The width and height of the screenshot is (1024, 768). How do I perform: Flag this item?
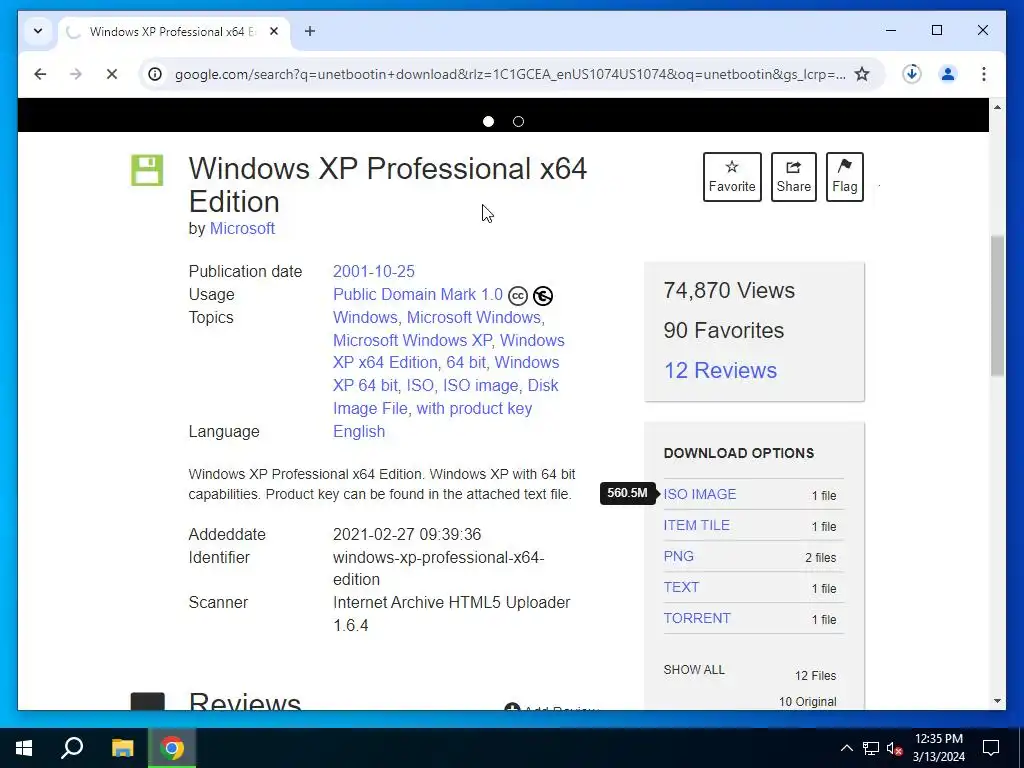pos(844,177)
